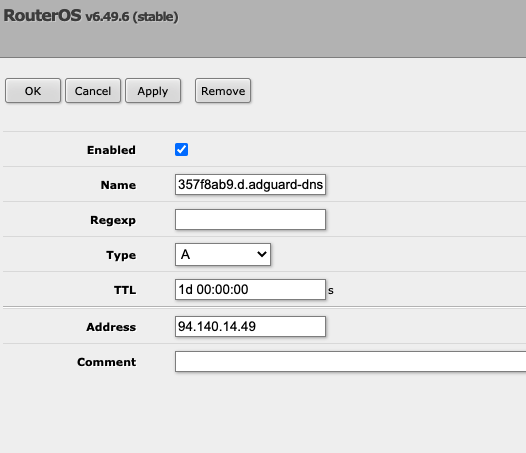The height and width of the screenshot is (453, 526).
Task: Click the Regexp label
Action: tap(113, 220)
